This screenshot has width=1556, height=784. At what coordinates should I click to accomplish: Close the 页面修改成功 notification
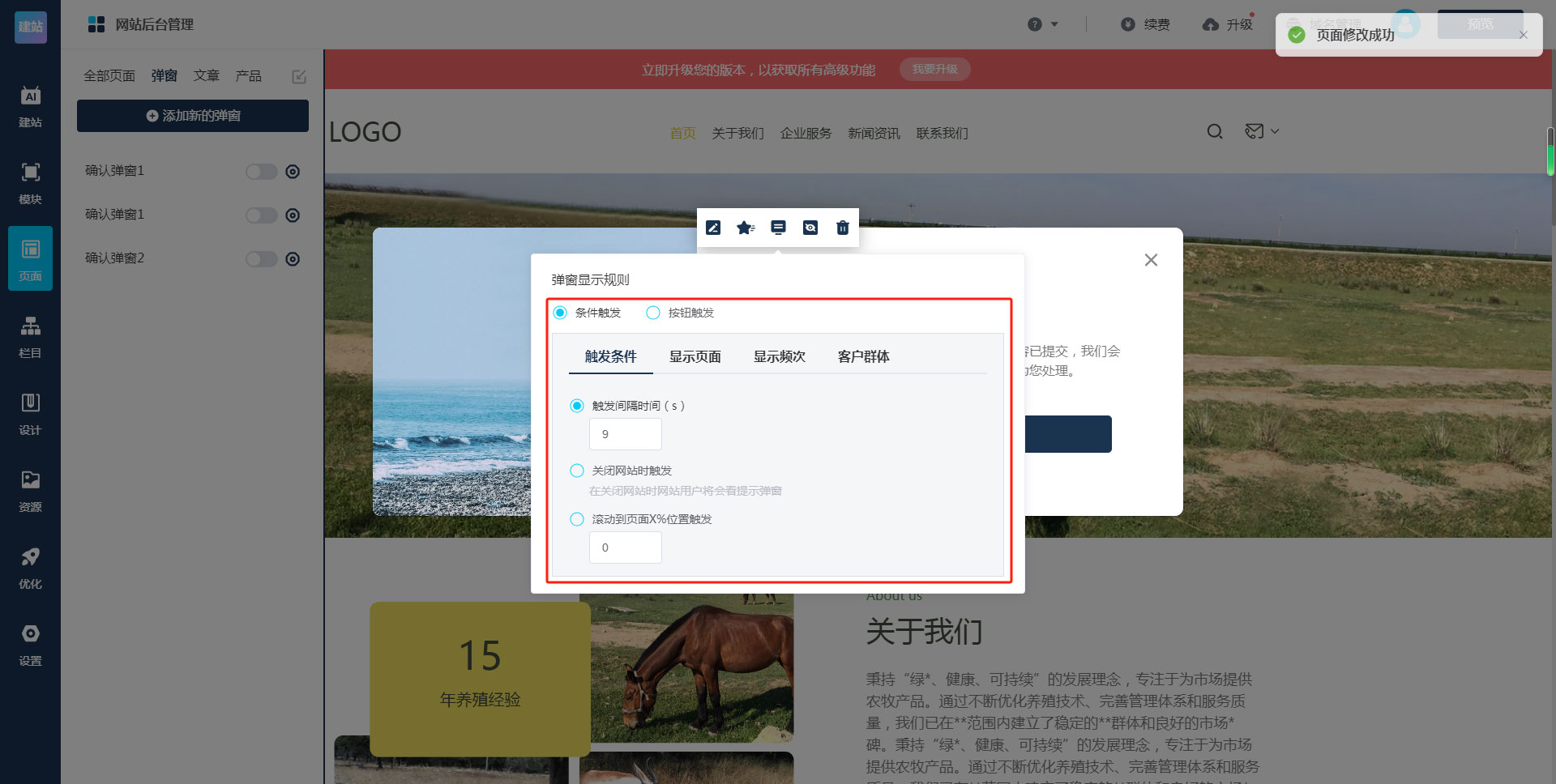tap(1524, 35)
